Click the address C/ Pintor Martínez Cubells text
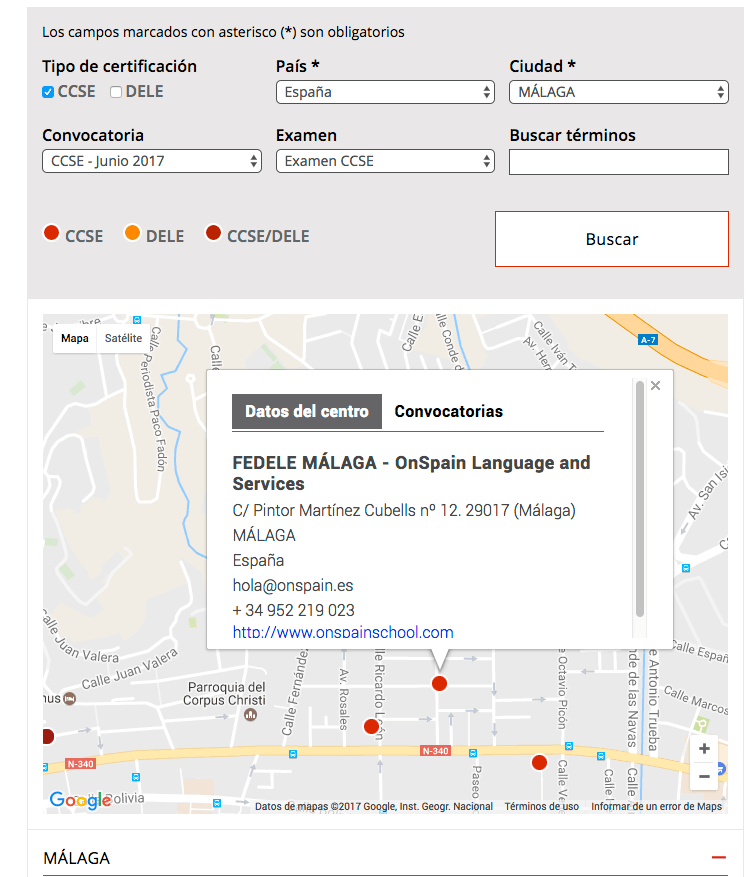The width and height of the screenshot is (756, 877). pos(404,511)
